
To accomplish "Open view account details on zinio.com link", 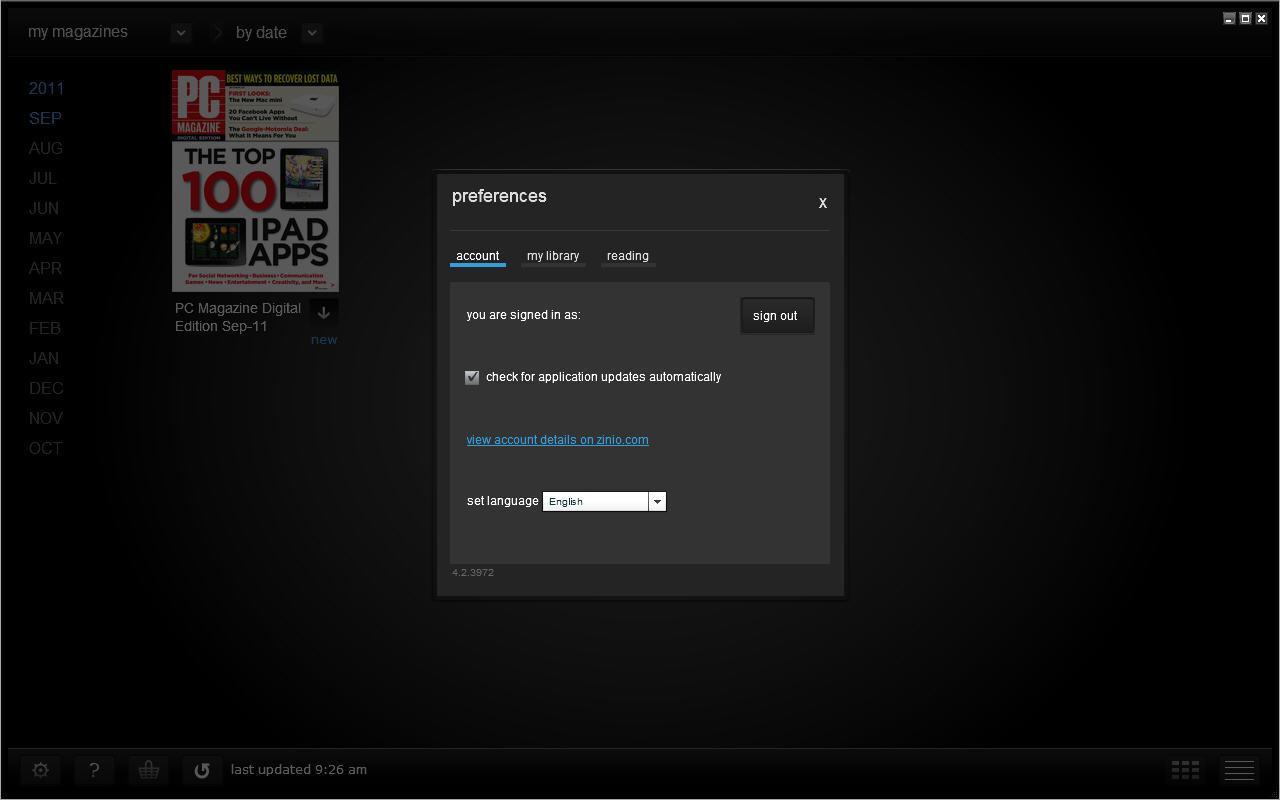I will 557,440.
